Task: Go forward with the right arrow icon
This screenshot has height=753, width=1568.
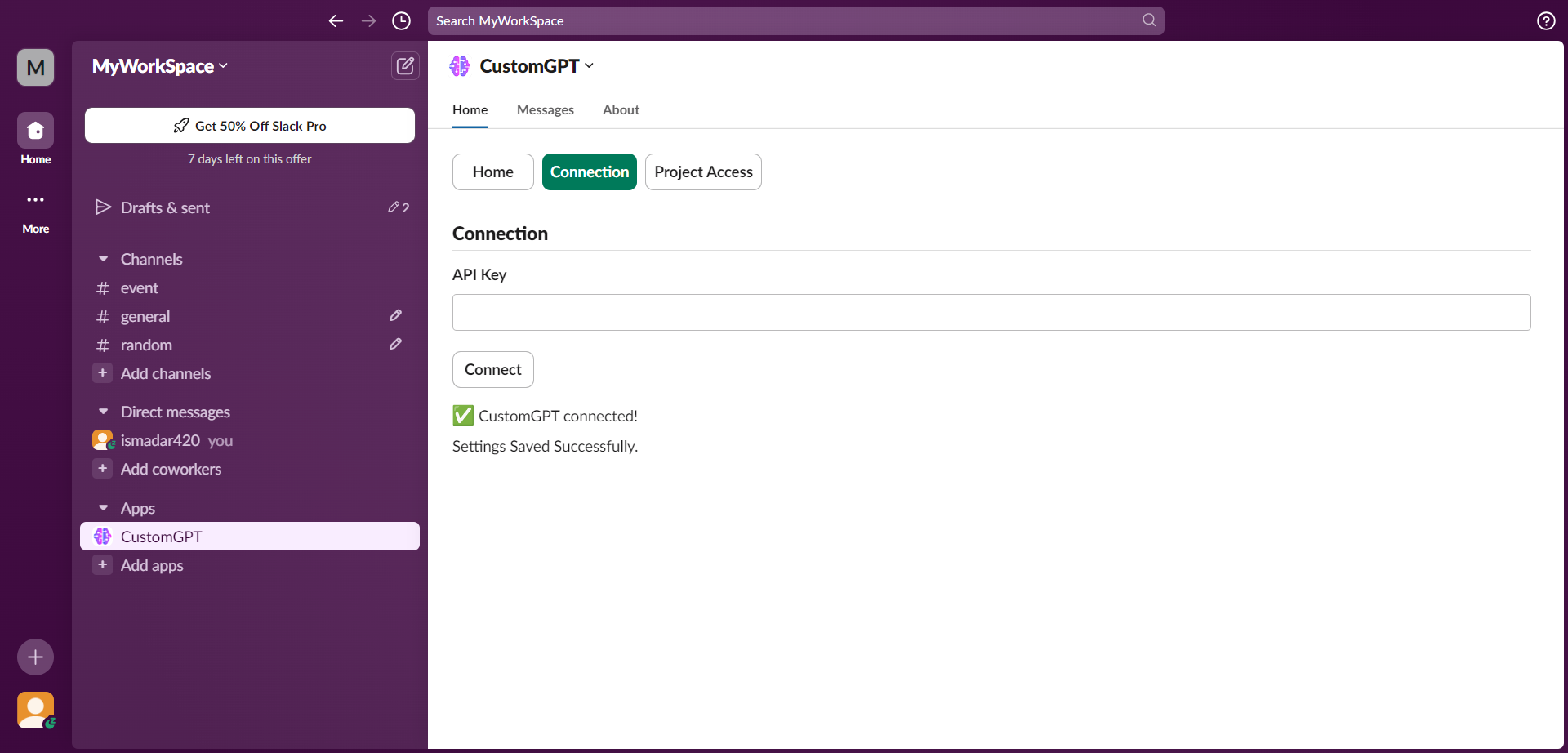Action: [x=368, y=21]
